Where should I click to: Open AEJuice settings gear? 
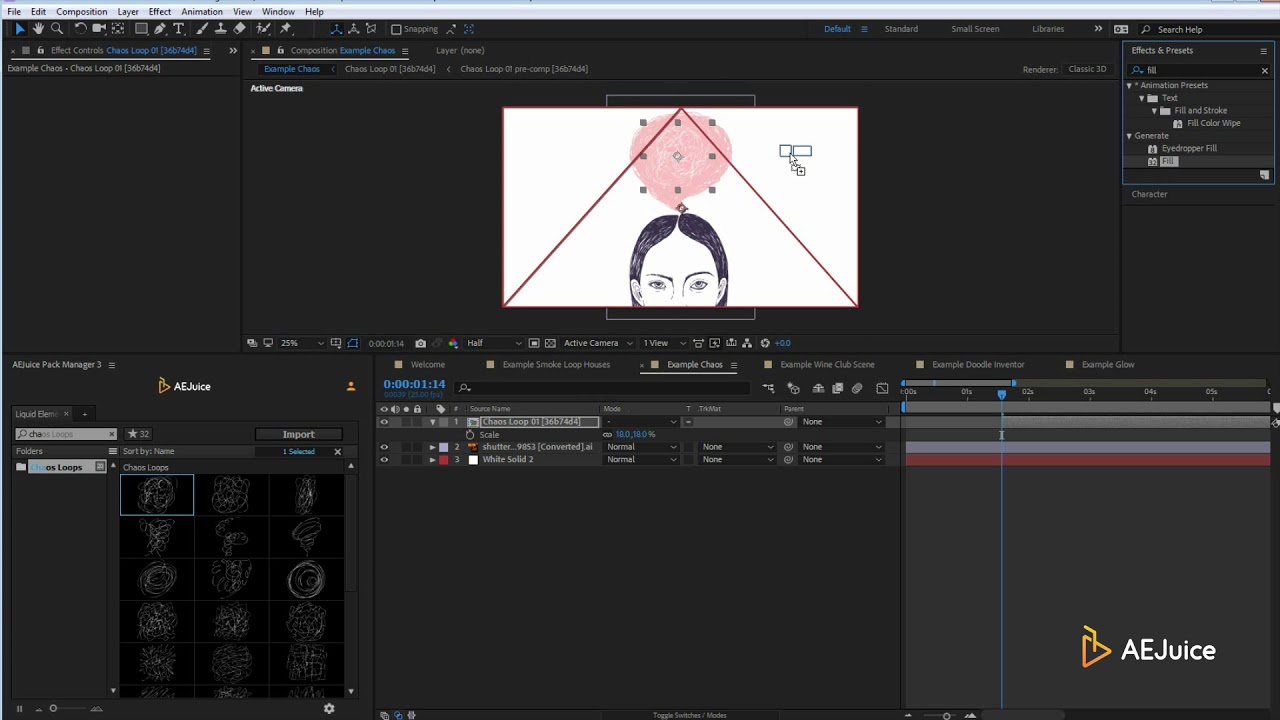click(329, 708)
